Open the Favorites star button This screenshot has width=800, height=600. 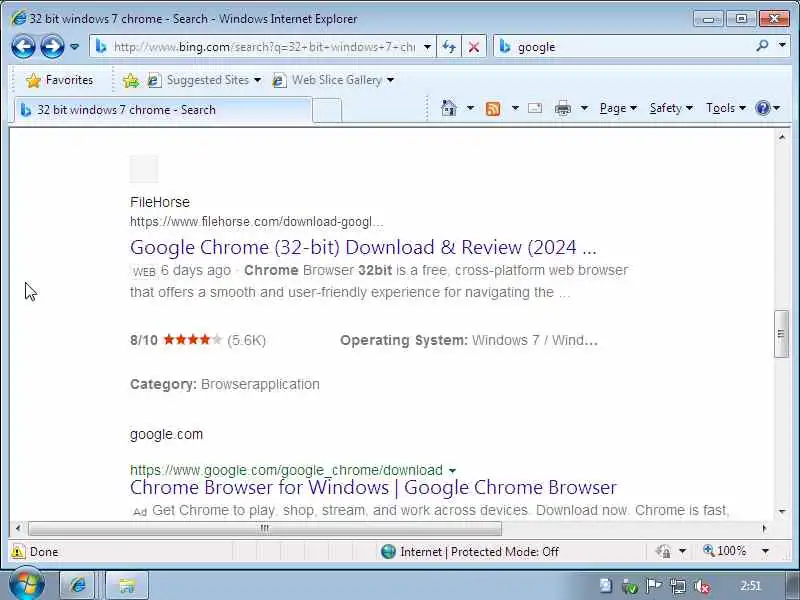[60, 80]
